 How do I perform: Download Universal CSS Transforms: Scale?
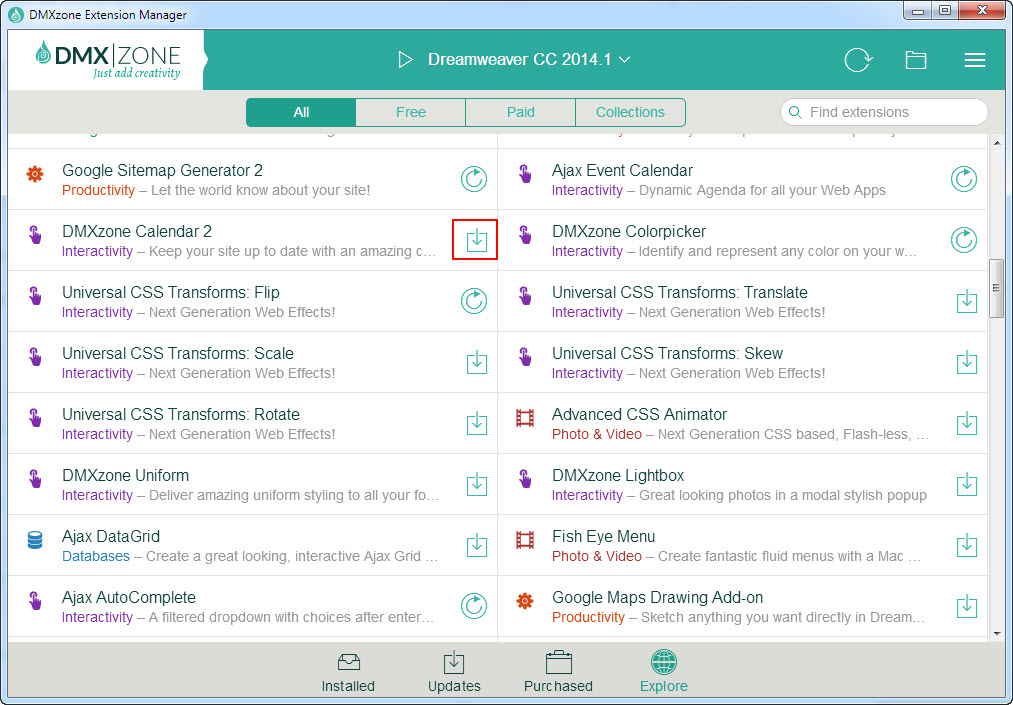[x=476, y=362]
